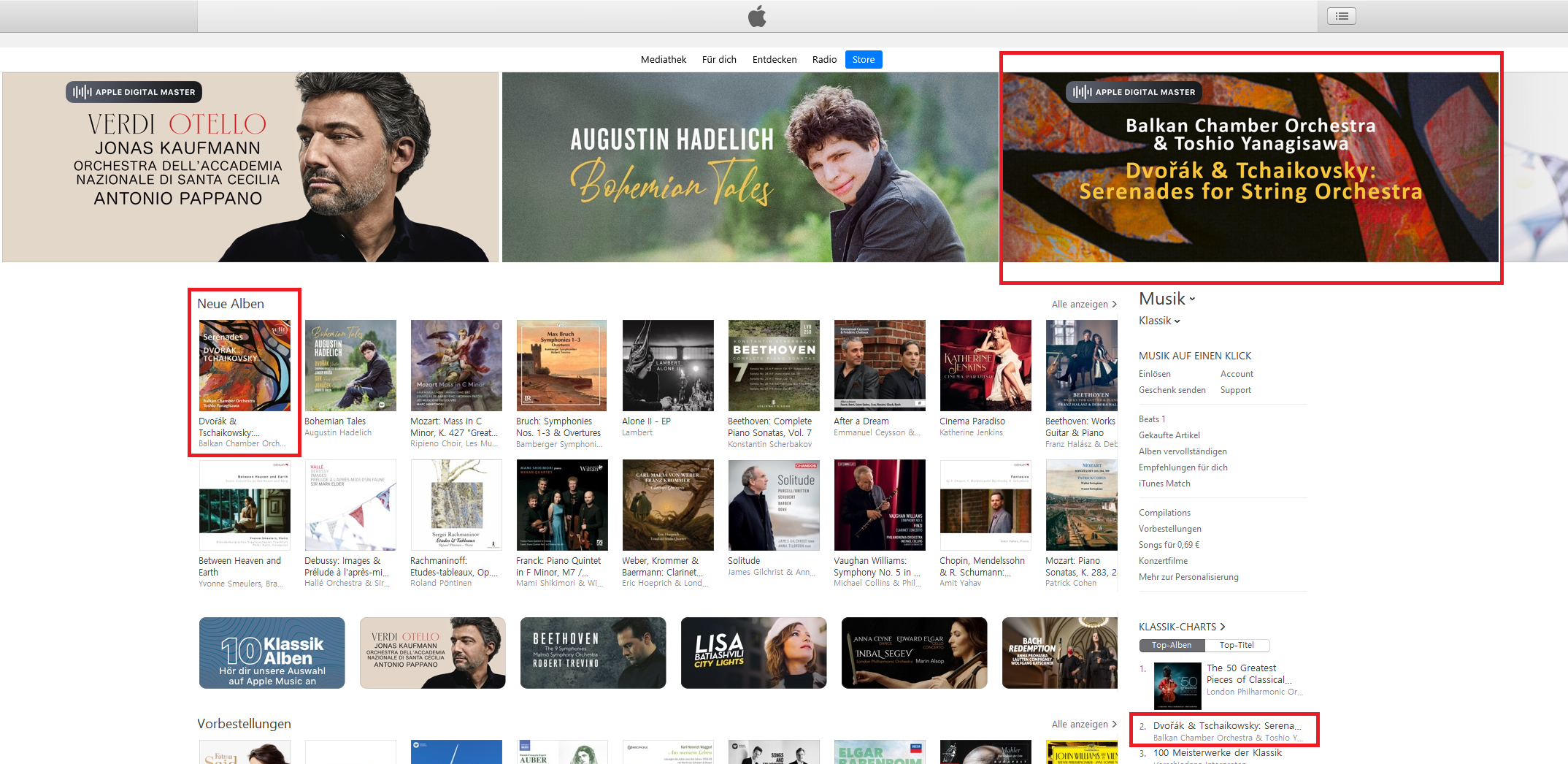Click Alle anzeigen beside Neue Alben
The width and height of the screenshot is (1568, 764).
tap(1083, 304)
